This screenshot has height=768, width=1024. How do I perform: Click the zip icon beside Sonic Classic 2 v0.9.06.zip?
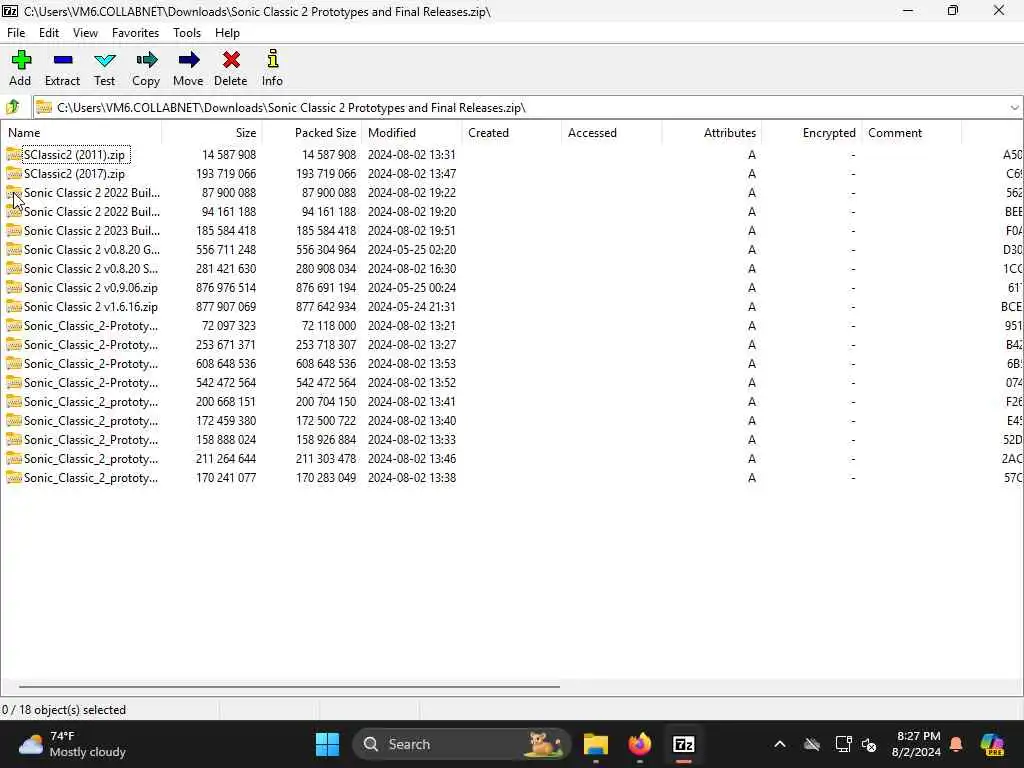14,287
